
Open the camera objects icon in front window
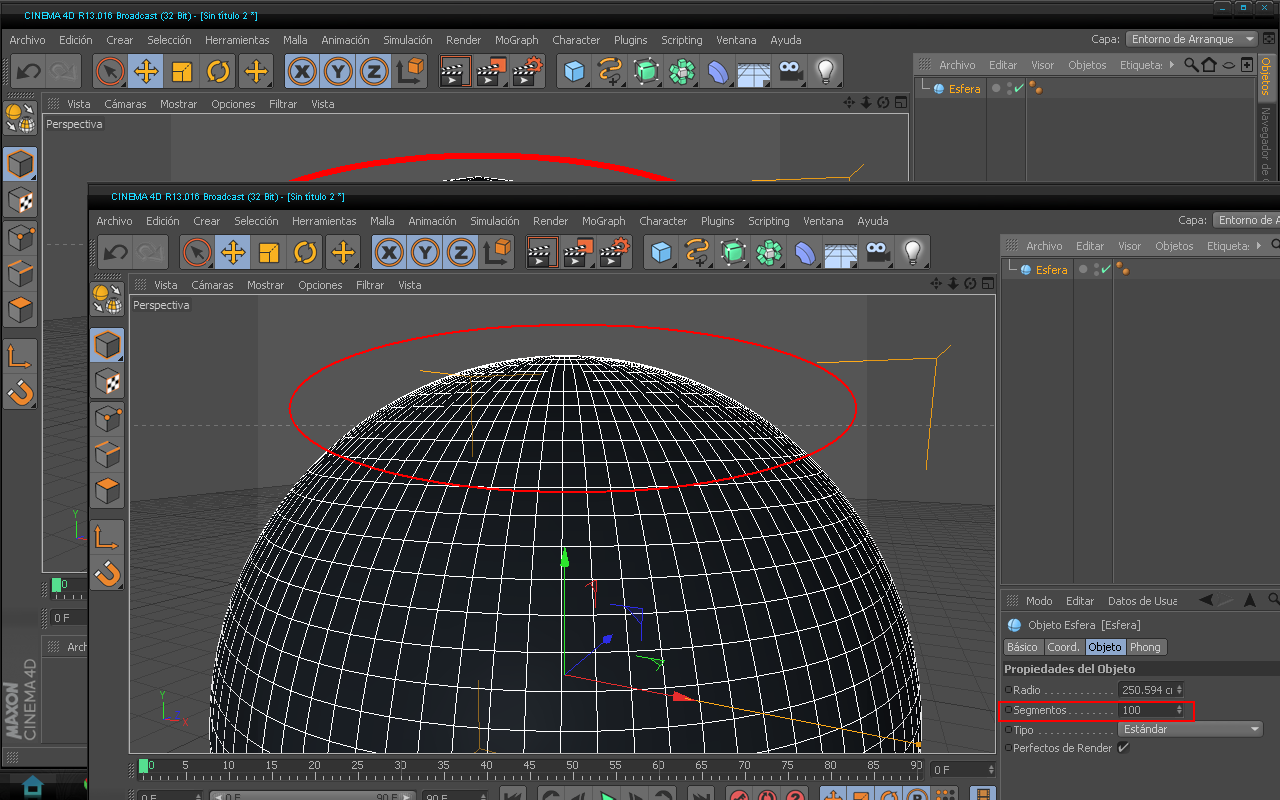[x=877, y=252]
